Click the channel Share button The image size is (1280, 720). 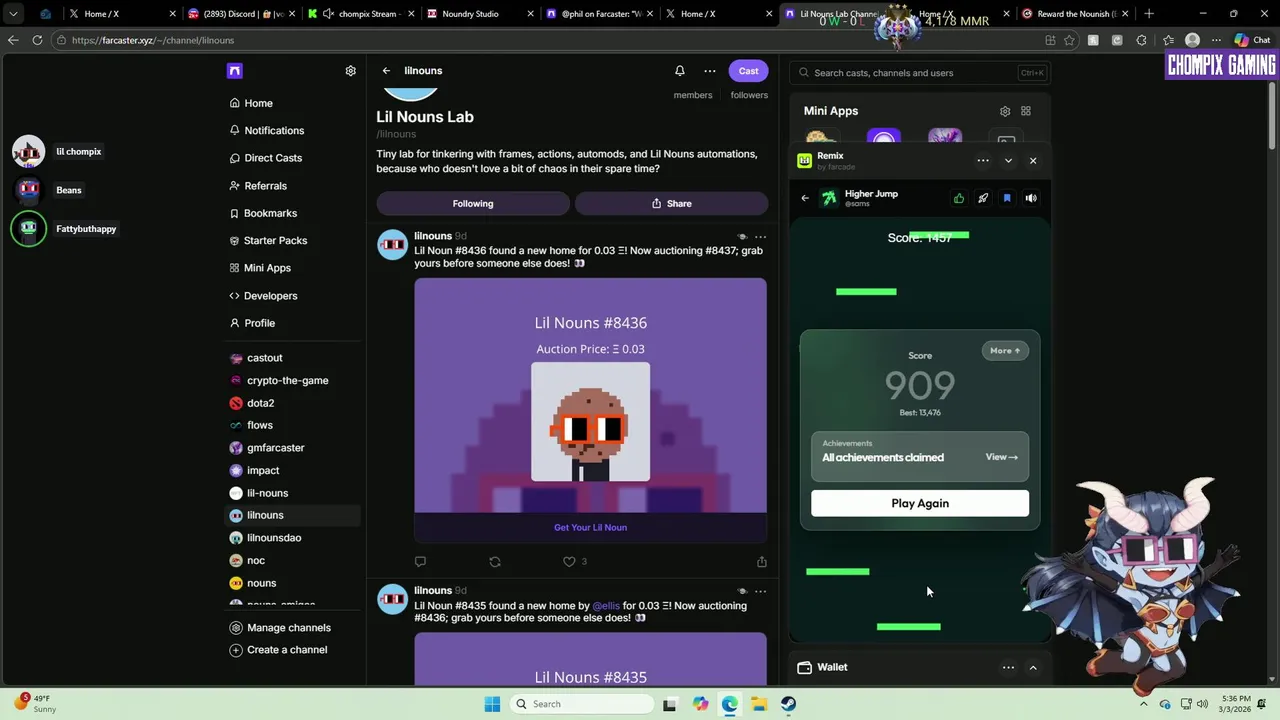[x=671, y=203]
